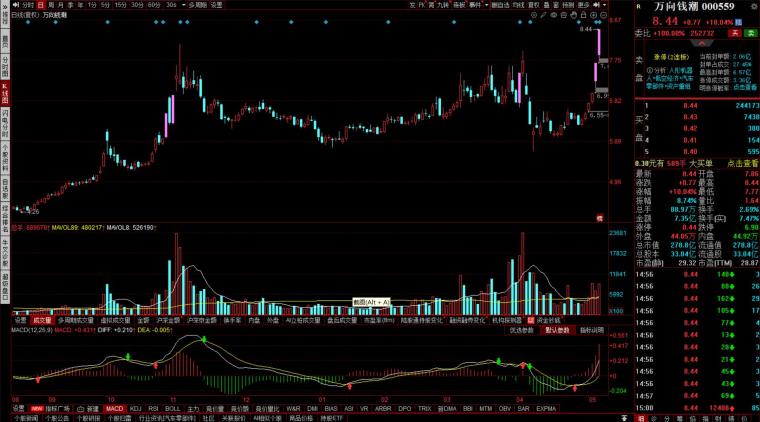This screenshot has height=422, width=760.
Task: Click the 新建 new indicator icon button
Action: click(88, 408)
